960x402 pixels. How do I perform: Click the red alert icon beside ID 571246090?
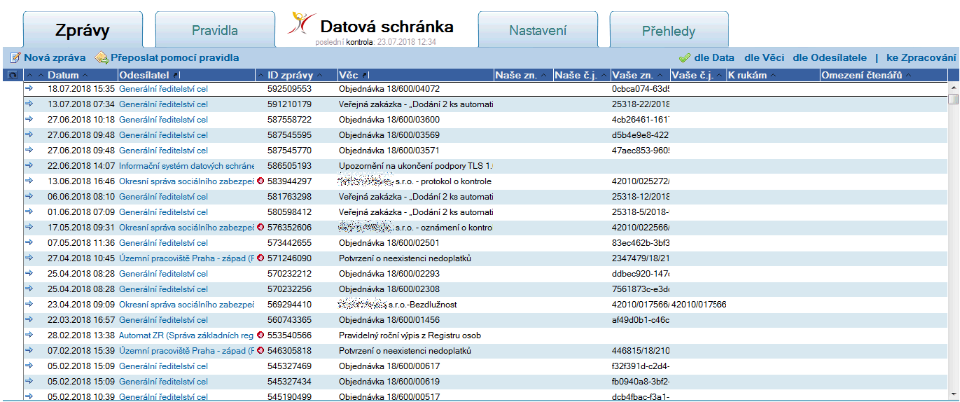260,258
